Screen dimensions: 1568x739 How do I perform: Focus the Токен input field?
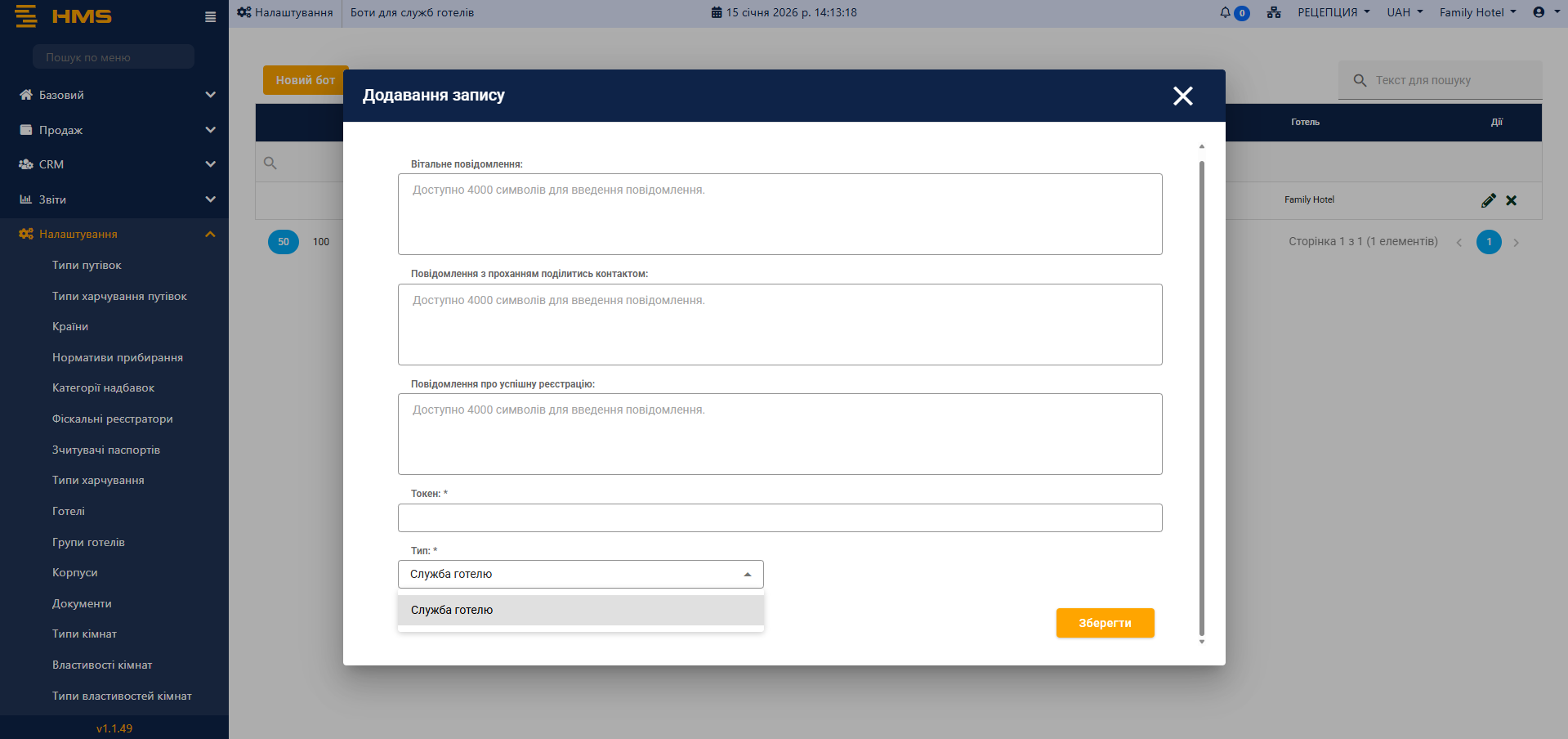click(x=780, y=517)
